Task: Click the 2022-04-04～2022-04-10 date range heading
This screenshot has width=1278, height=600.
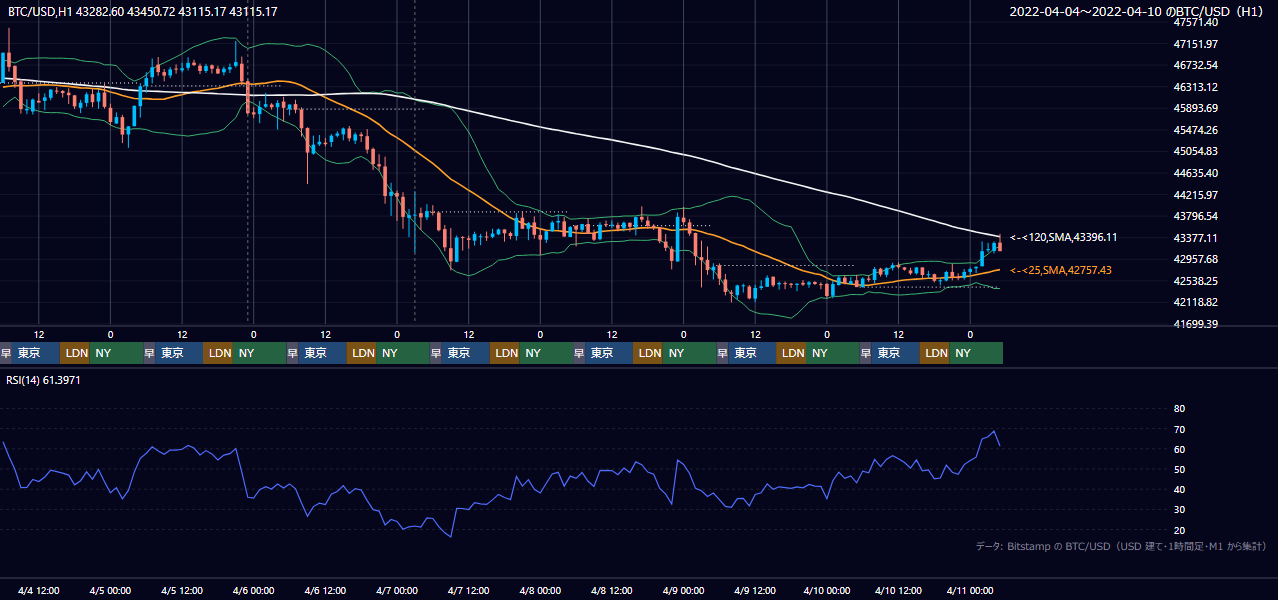Action: click(1138, 12)
